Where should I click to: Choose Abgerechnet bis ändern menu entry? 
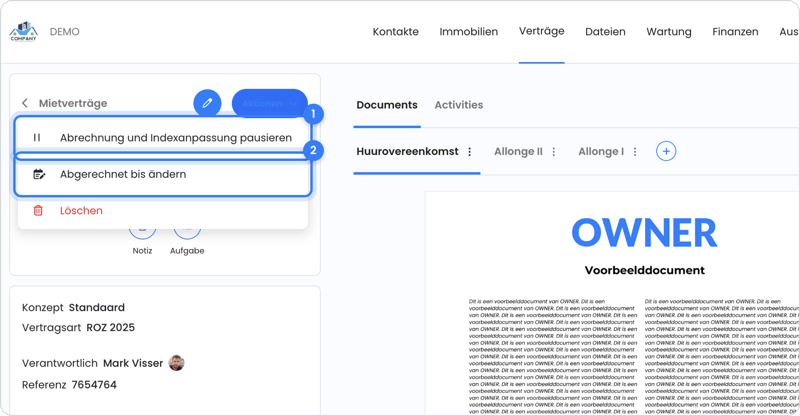point(163,174)
